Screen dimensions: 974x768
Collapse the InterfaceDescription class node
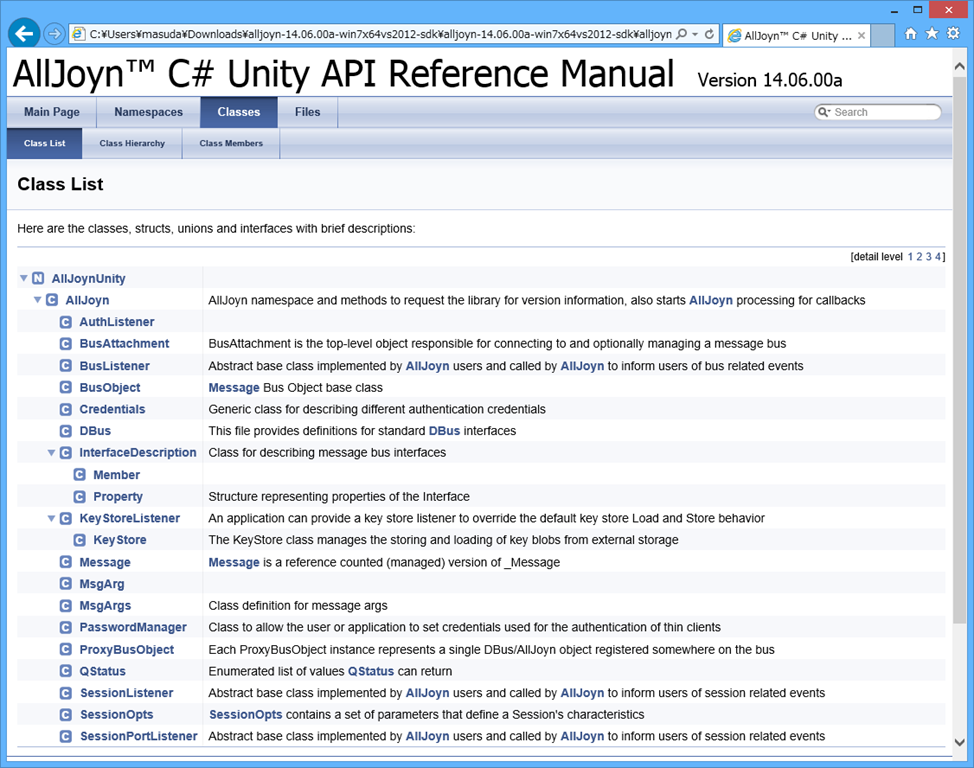[52, 453]
